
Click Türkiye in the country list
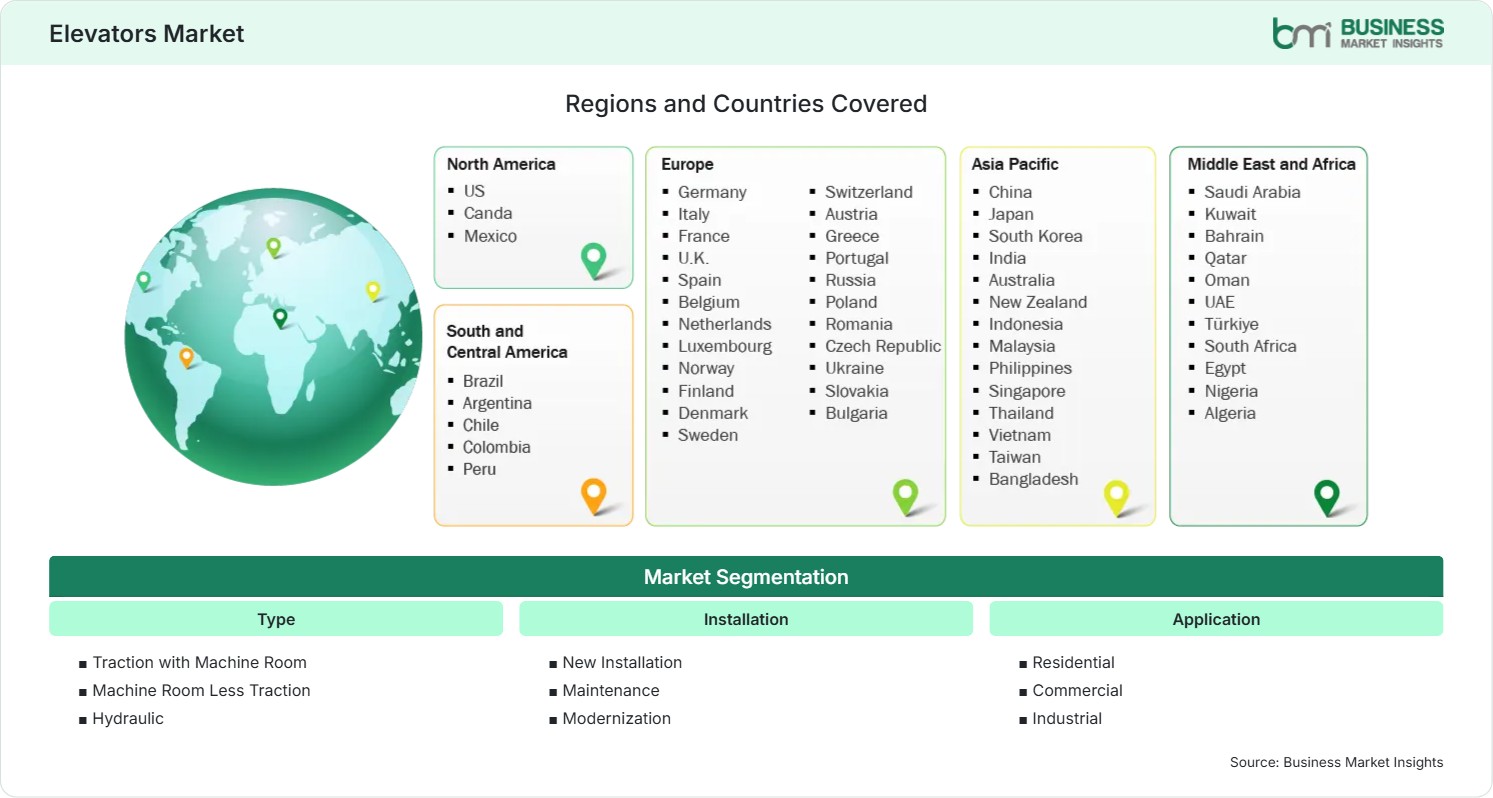click(1231, 324)
